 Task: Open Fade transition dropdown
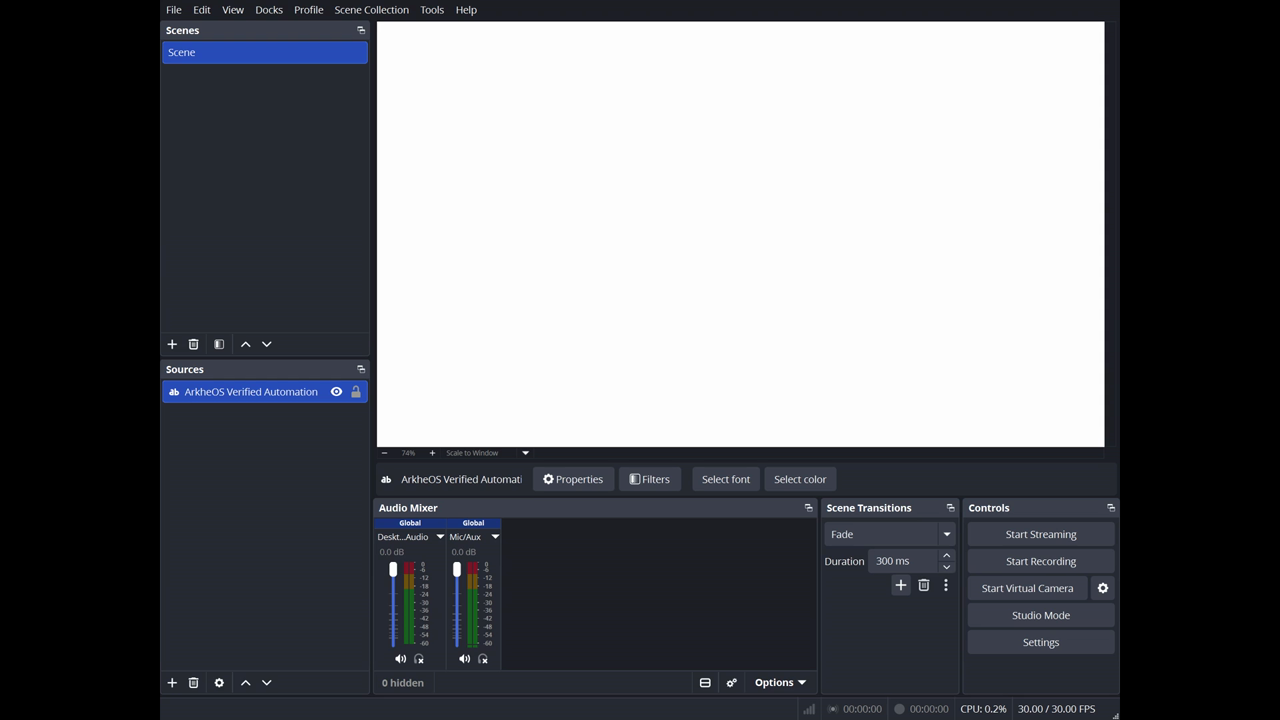point(889,534)
